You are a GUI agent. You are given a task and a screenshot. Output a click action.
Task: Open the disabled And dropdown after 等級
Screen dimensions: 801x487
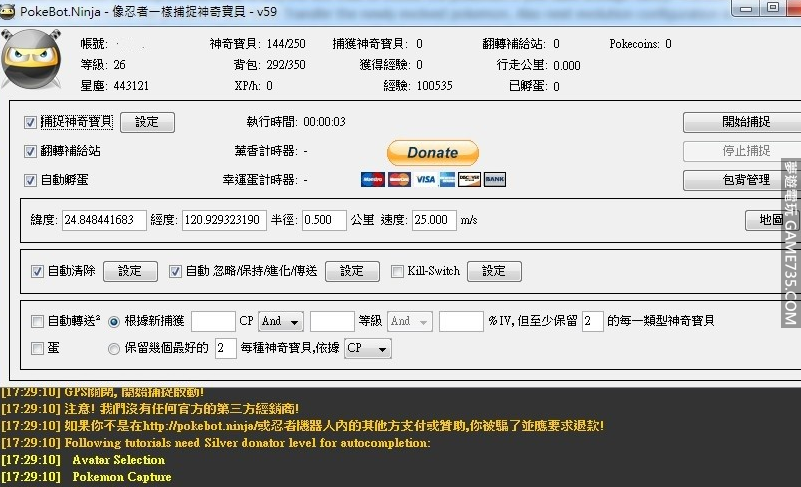click(x=410, y=321)
